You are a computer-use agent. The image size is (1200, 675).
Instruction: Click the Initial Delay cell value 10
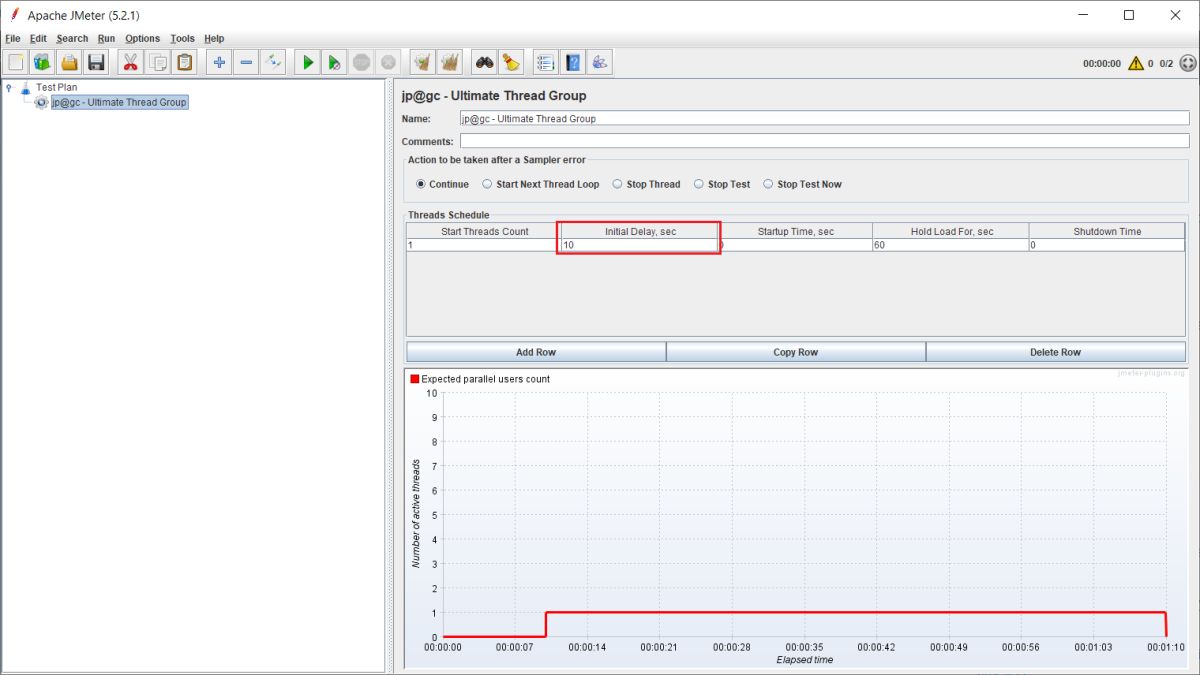tap(639, 245)
